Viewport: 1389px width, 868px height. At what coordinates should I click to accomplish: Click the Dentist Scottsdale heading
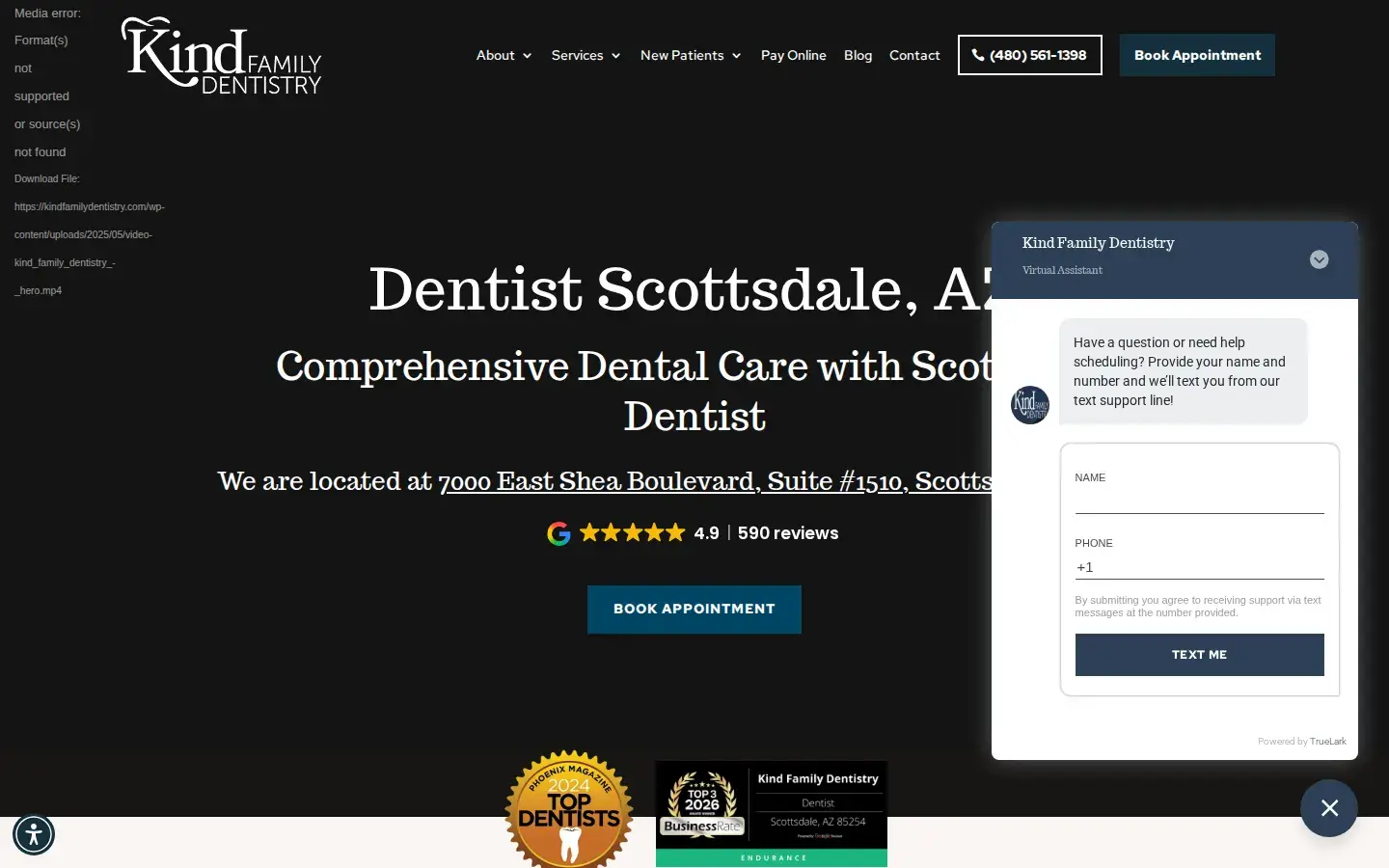[681, 288]
